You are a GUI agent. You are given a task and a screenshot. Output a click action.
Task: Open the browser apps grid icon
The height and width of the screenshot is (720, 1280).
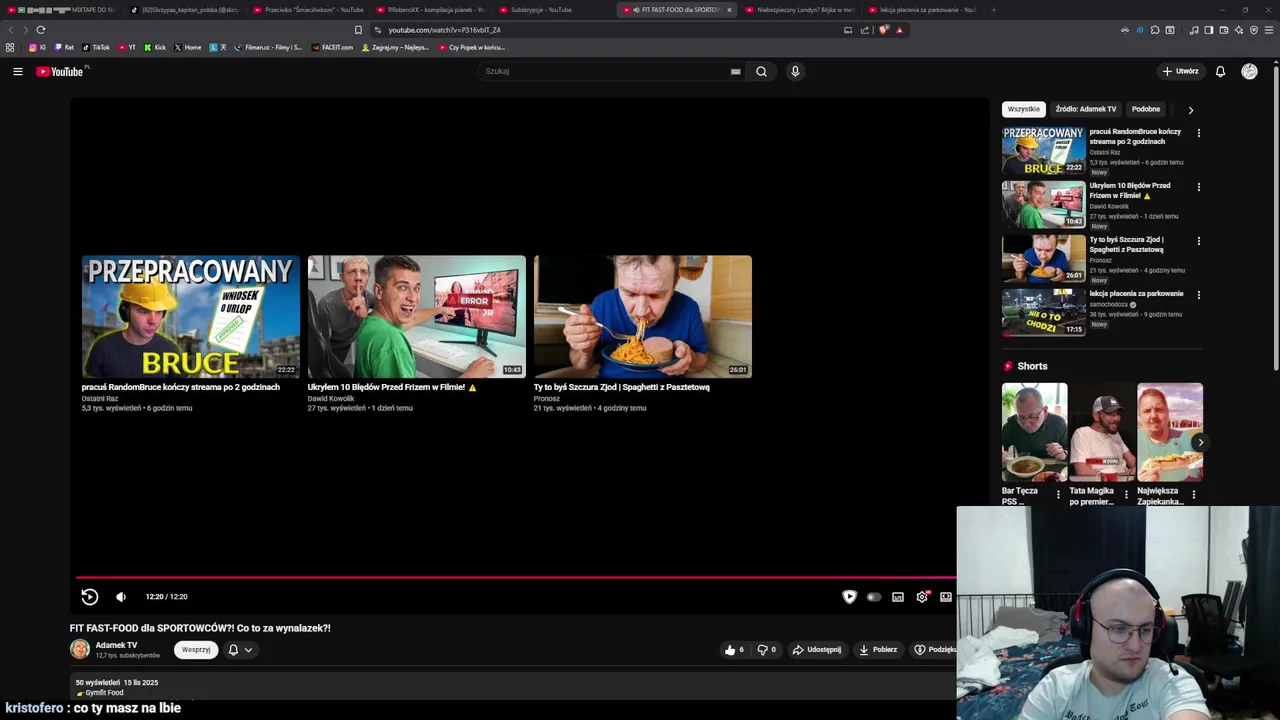[10, 47]
